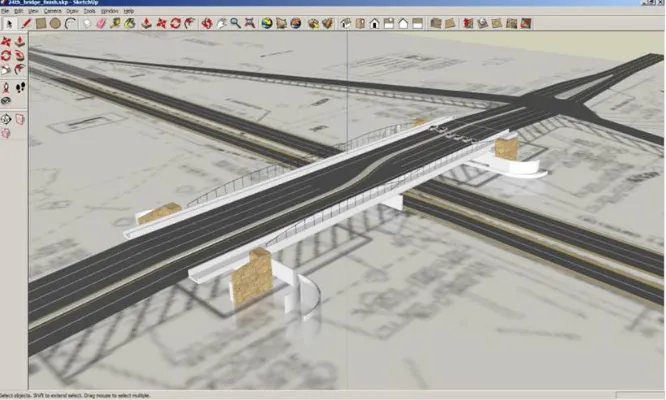Select Move tool in the side palette
This screenshot has height=400, width=666.
[x=6, y=42]
